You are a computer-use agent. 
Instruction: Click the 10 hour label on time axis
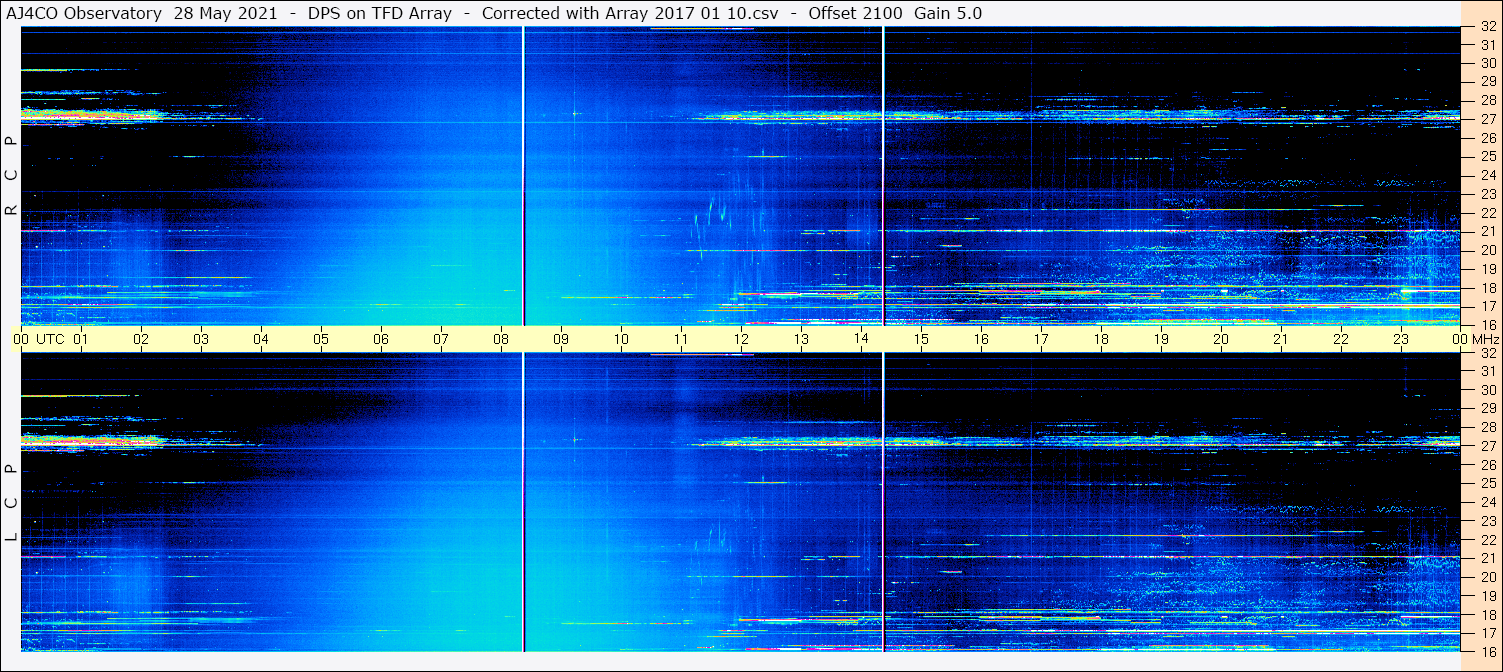point(621,339)
